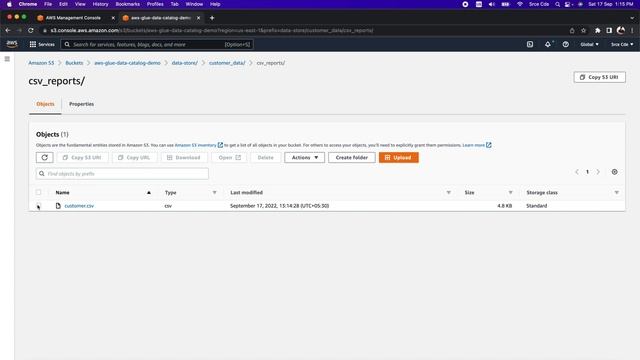Navigate to data-store/ breadcrumb

(x=184, y=63)
